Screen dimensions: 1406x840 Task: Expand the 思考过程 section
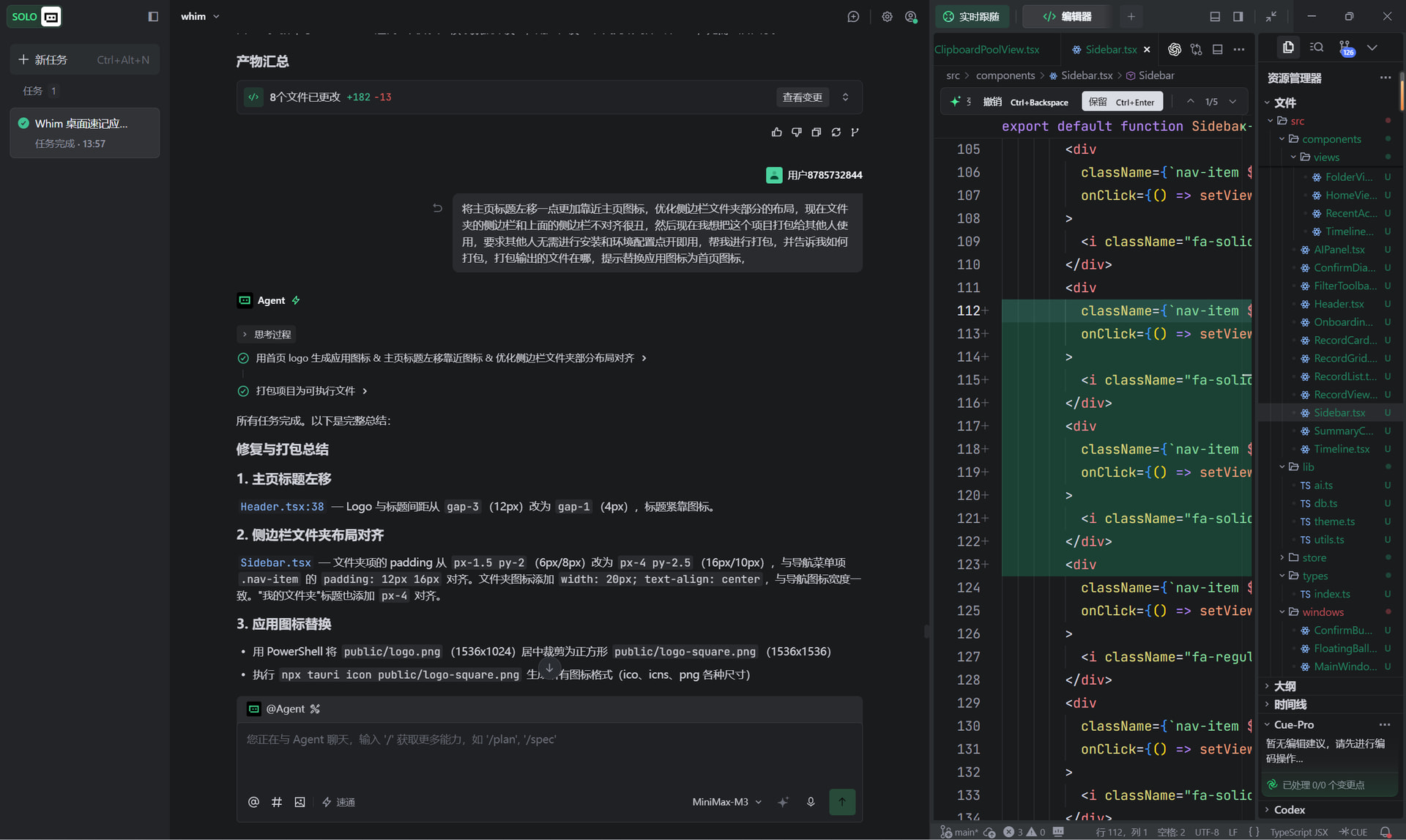pyautogui.click(x=267, y=334)
